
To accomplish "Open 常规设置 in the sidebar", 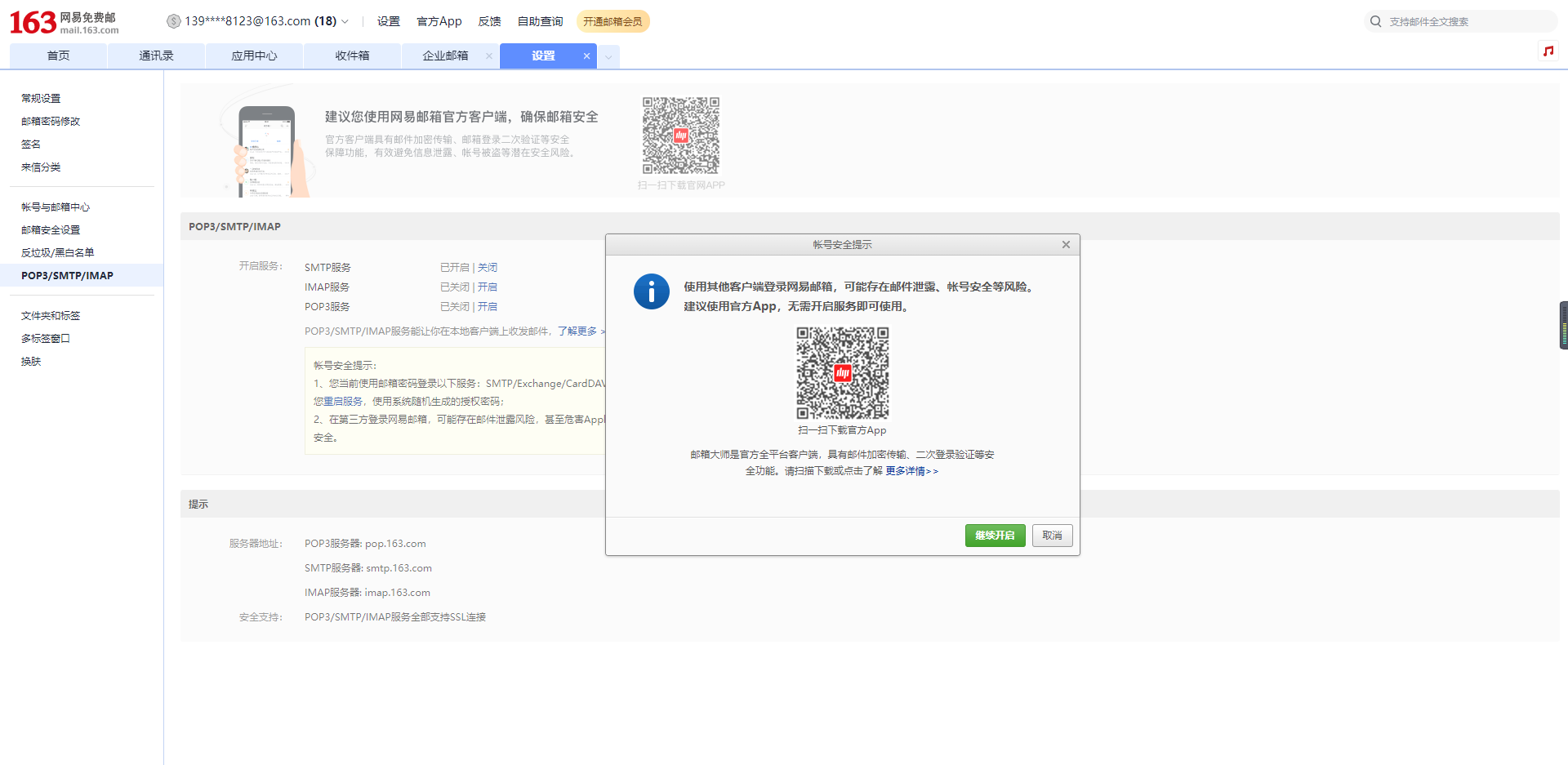I will click(41, 98).
